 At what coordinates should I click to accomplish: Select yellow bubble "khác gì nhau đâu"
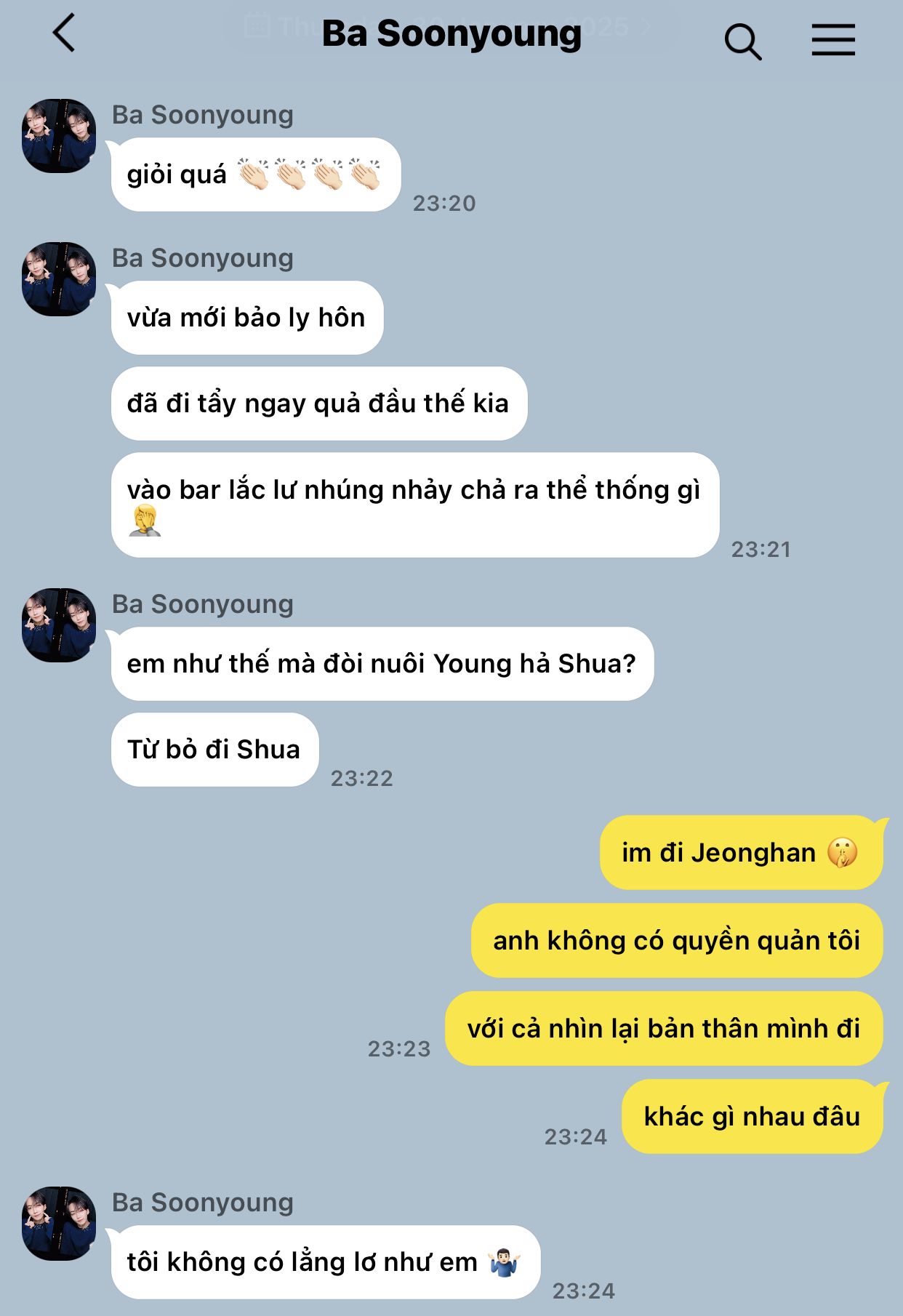coord(752,1116)
